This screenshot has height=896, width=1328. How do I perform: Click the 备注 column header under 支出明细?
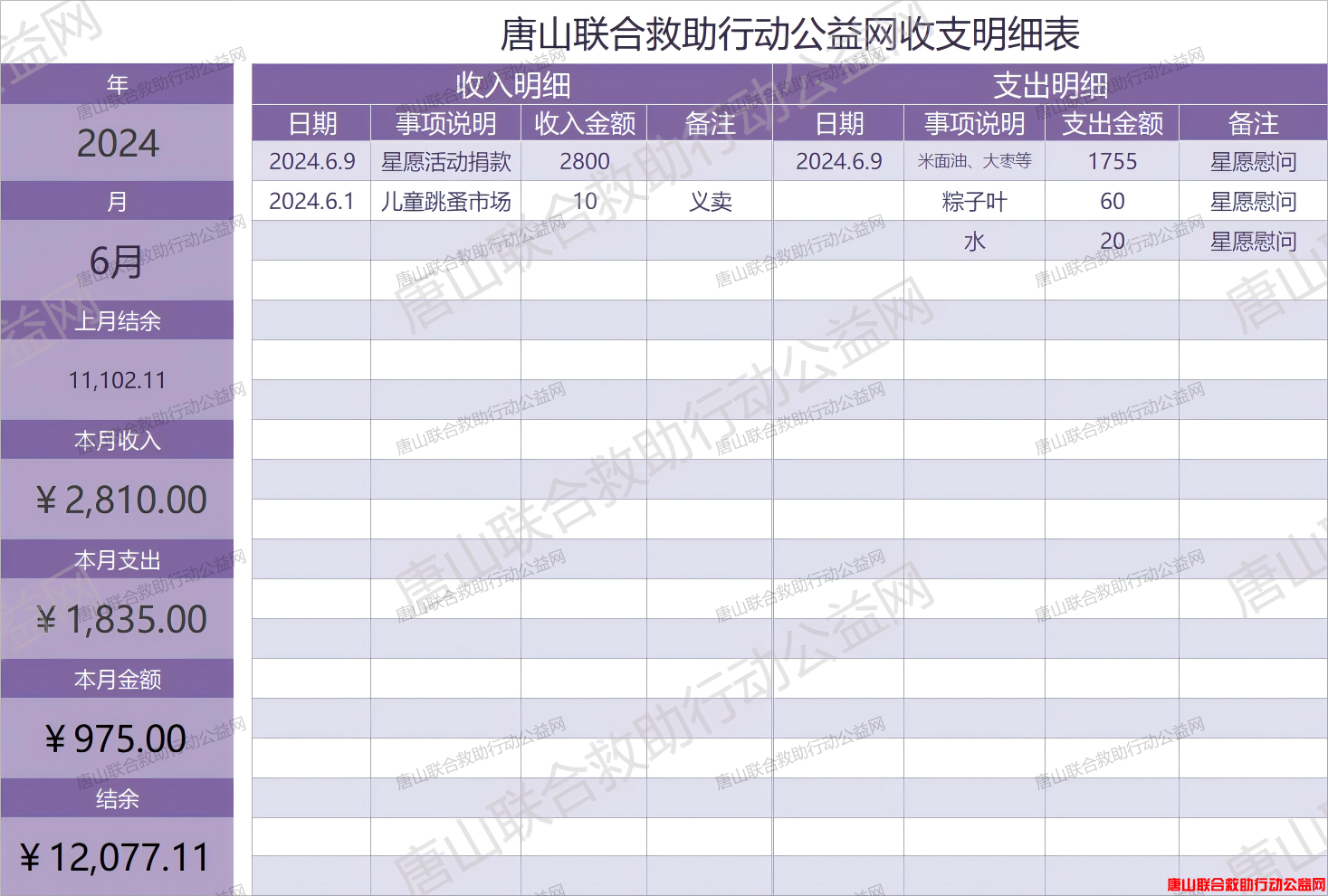coord(1253,123)
